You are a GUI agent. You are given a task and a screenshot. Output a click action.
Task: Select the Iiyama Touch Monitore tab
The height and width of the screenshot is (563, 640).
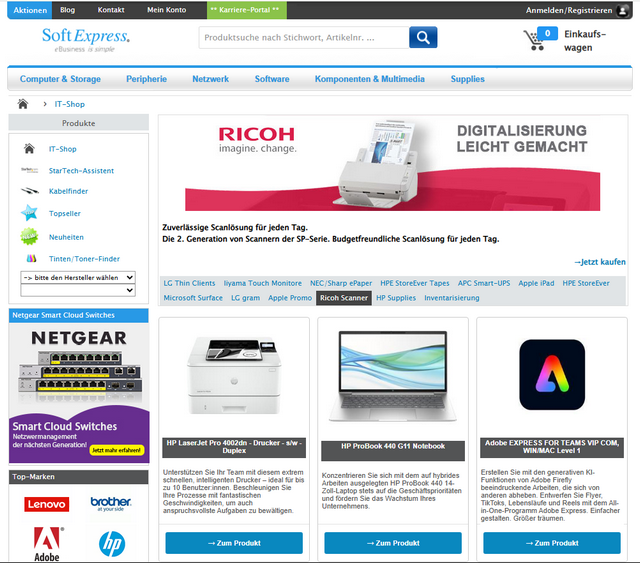(x=262, y=283)
